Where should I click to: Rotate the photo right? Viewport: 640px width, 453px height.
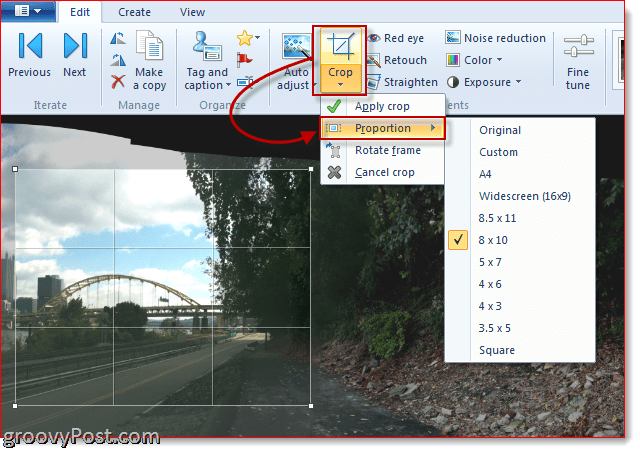pos(118,60)
